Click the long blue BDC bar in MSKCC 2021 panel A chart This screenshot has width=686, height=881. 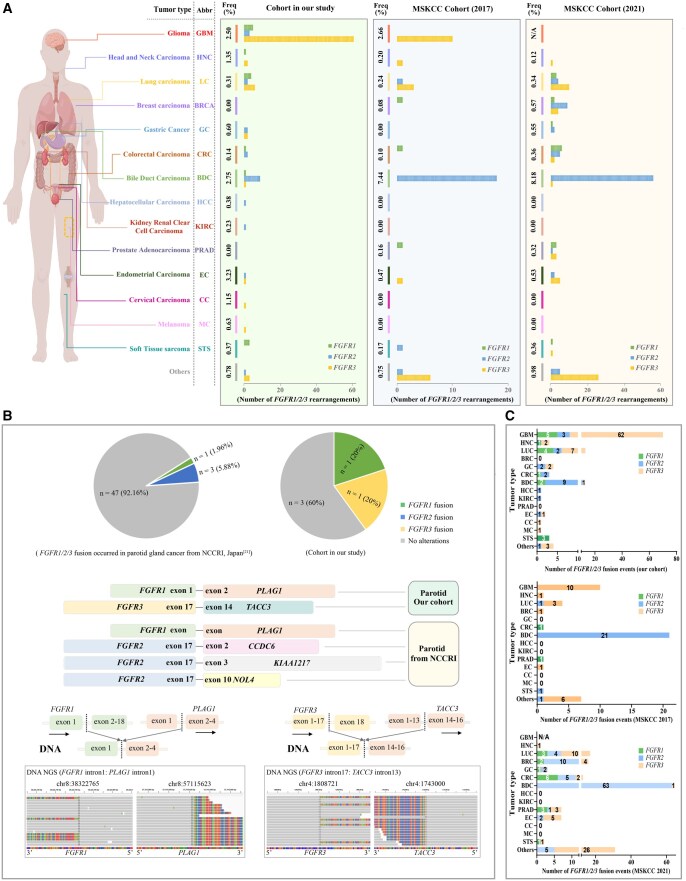602,178
